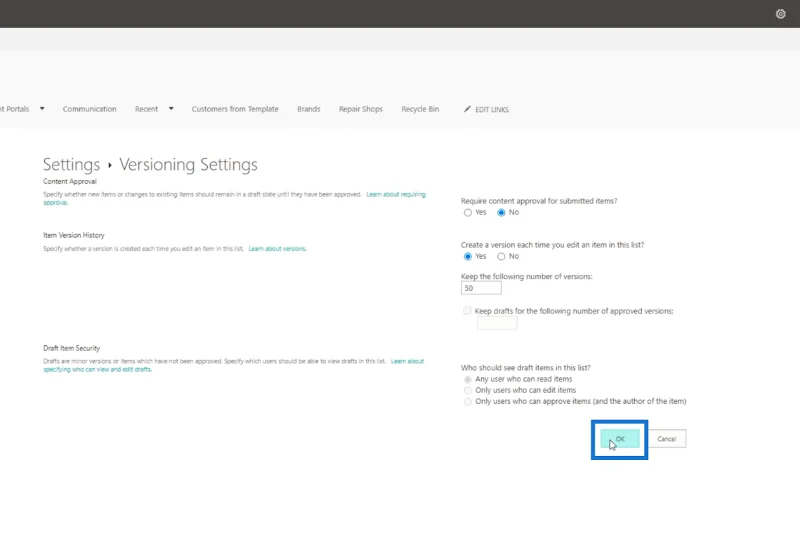The width and height of the screenshot is (800, 533).
Task: Tick the keep drafts for approved versions checkbox
Action: (467, 311)
